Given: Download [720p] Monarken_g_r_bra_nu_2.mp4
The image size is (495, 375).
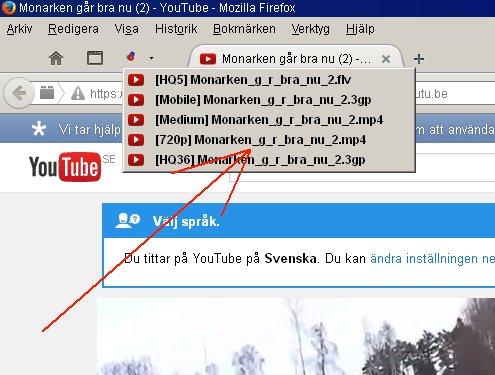Looking at the screenshot, I should pos(269,140).
